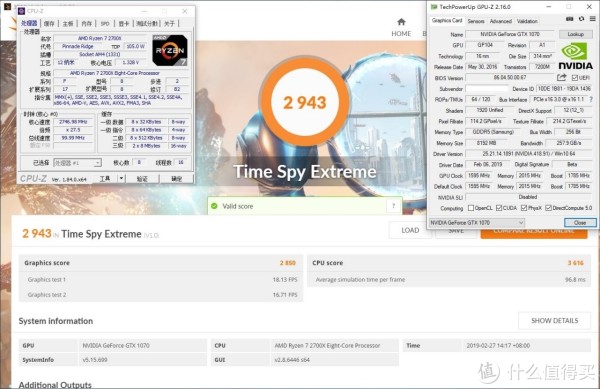This screenshot has width=600, height=389.
Task: Switch to the GPU-Z Sensors tab
Action: click(x=476, y=21)
